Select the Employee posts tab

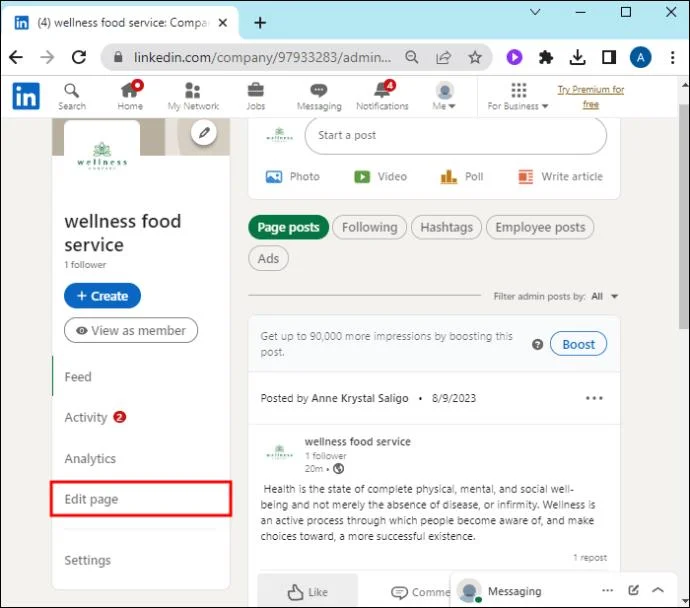pos(540,227)
